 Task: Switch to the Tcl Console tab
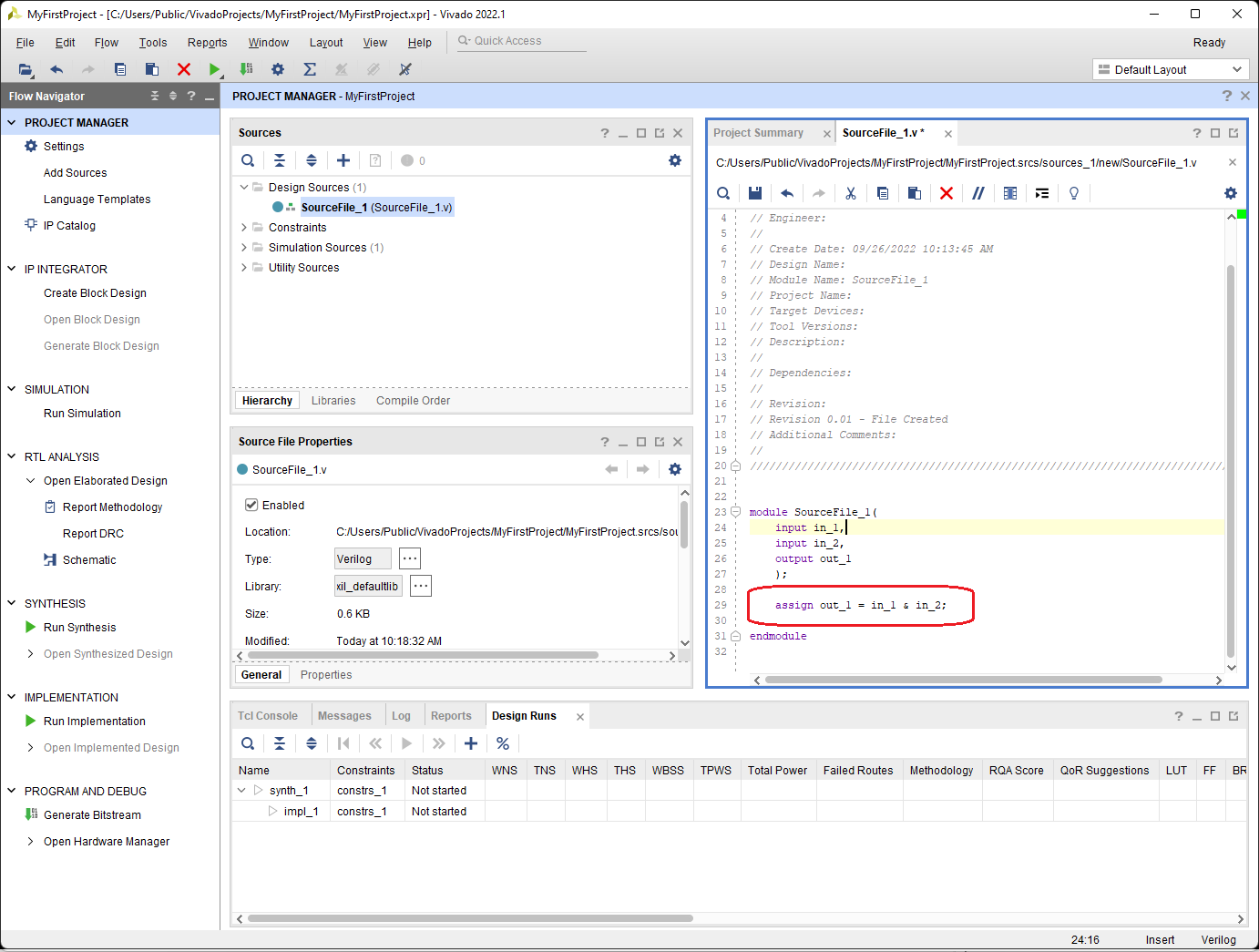click(268, 716)
